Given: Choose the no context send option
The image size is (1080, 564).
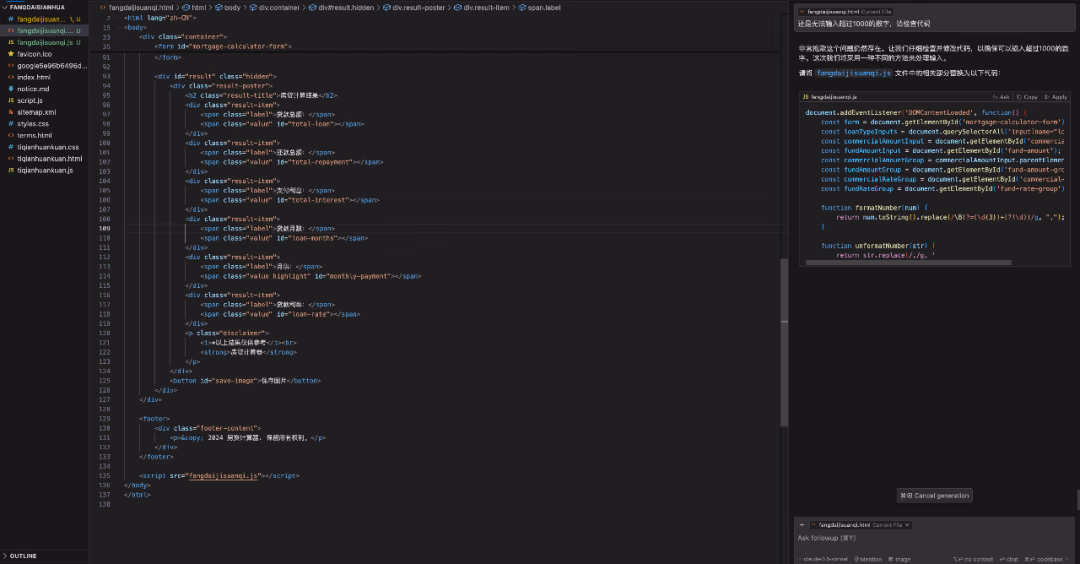Looking at the screenshot, I should tap(973, 559).
